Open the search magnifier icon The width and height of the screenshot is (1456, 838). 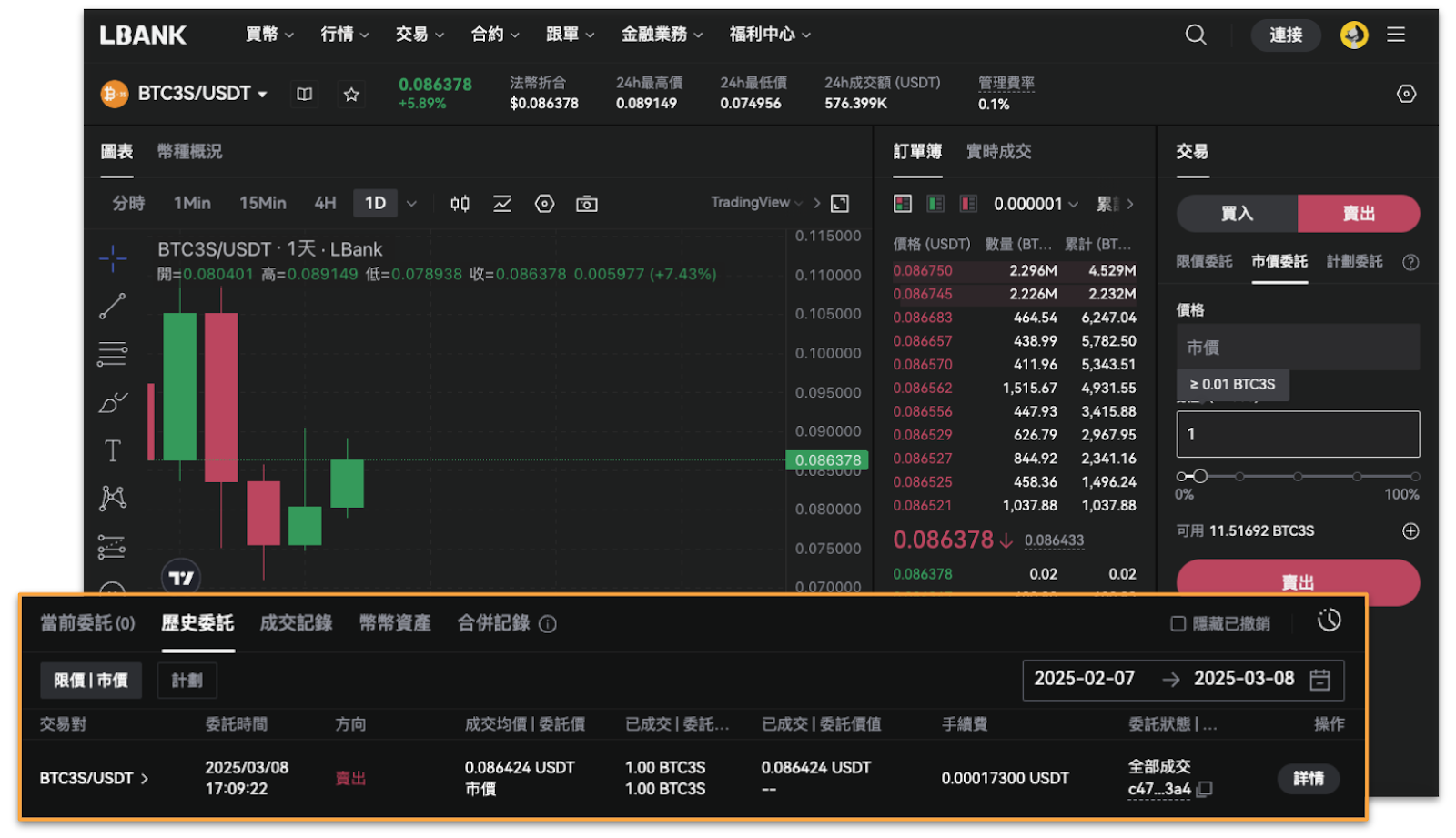coord(1196,35)
